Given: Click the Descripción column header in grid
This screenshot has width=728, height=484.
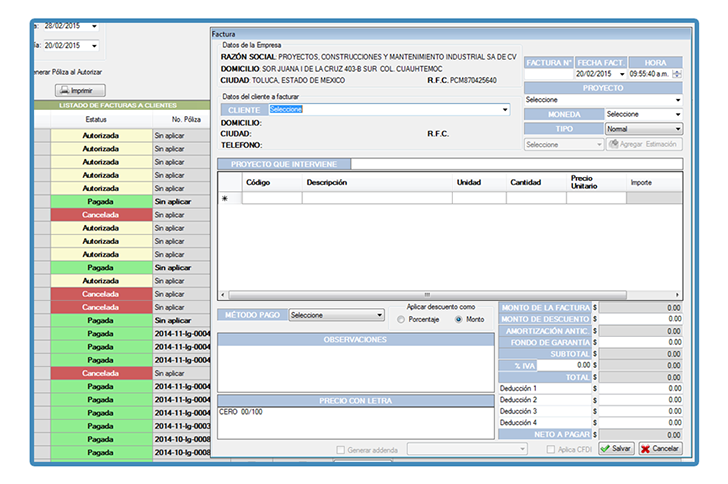Looking at the screenshot, I should point(326,183).
